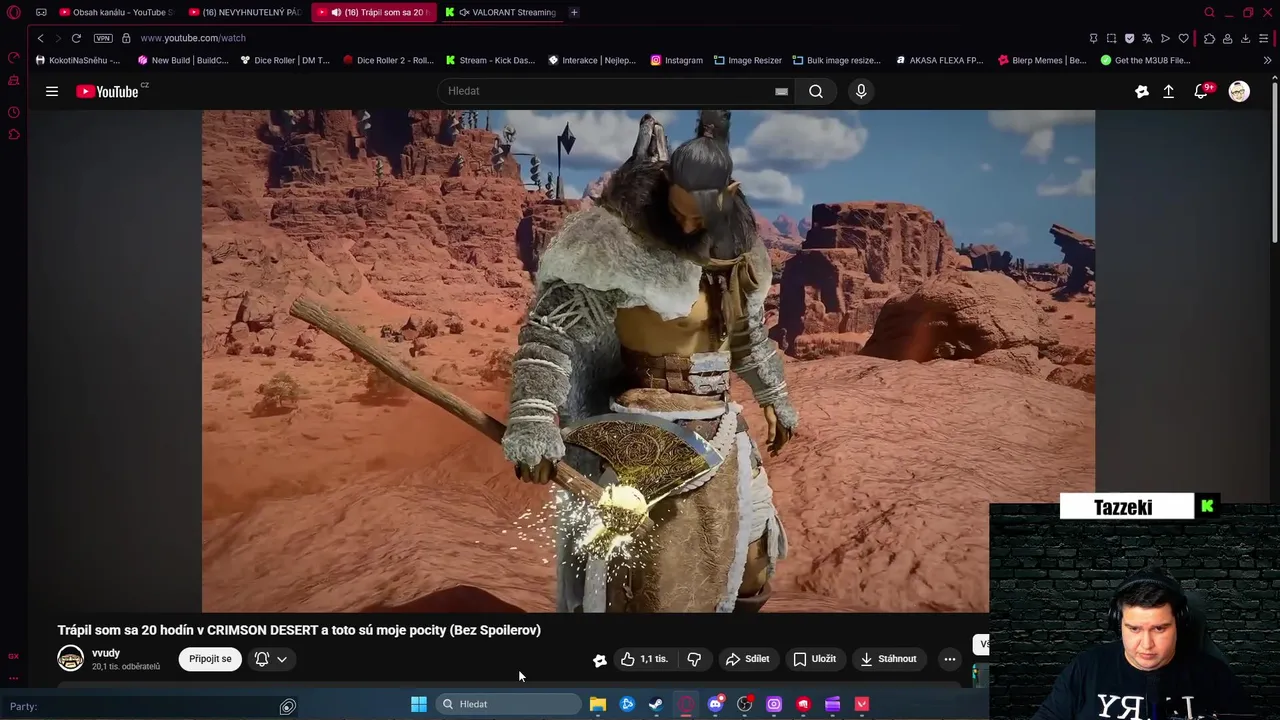Open browser downloads icon
The width and height of the screenshot is (1280, 720).
[x=1245, y=38]
